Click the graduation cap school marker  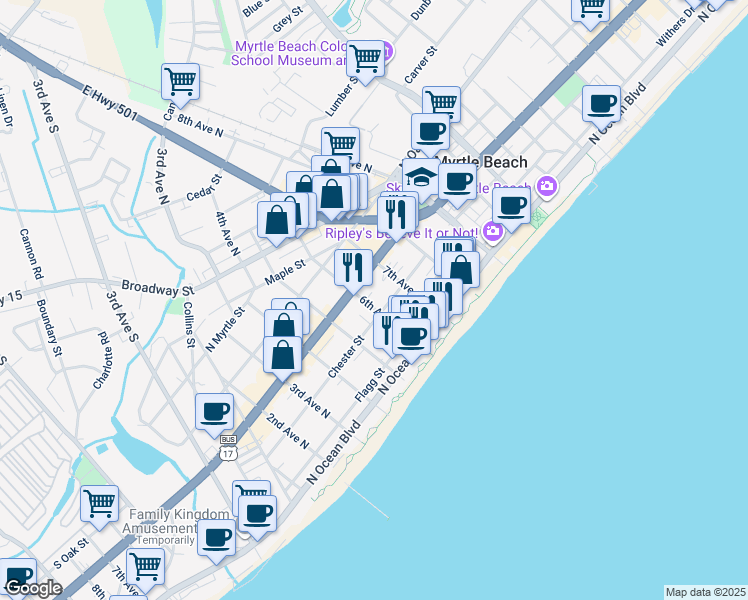coord(421,176)
